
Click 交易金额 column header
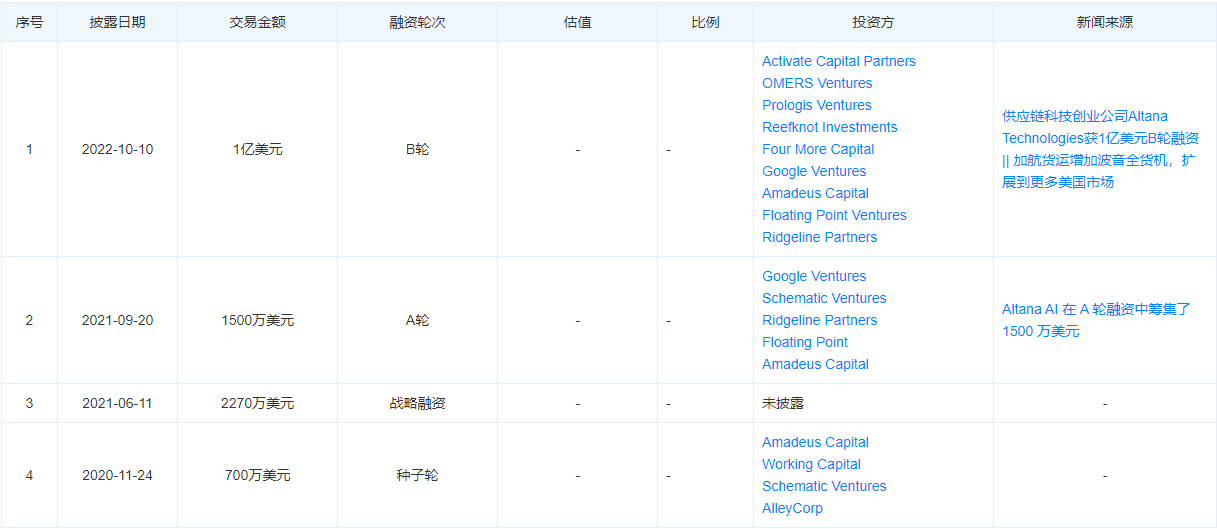(x=257, y=21)
